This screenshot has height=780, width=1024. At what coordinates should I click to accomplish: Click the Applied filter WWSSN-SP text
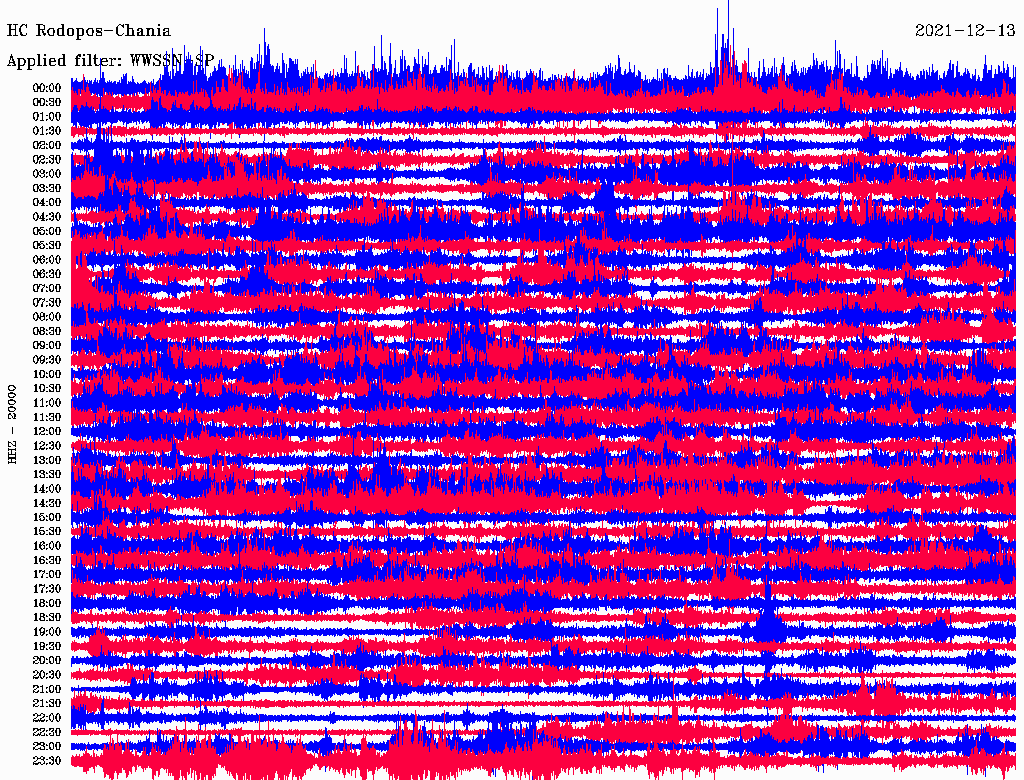pyautogui.click(x=110, y=60)
